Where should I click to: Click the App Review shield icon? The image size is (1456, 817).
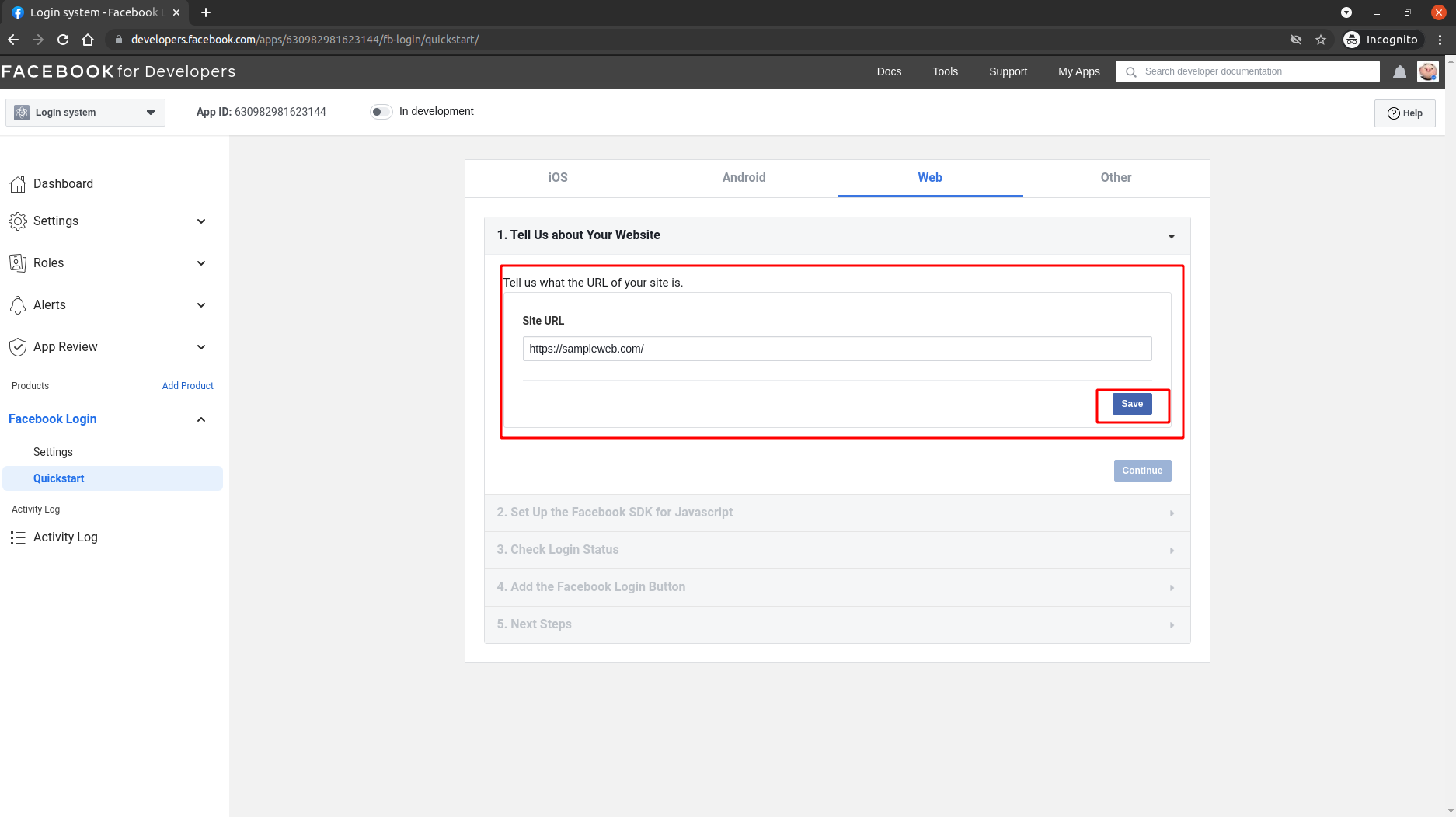pos(18,347)
